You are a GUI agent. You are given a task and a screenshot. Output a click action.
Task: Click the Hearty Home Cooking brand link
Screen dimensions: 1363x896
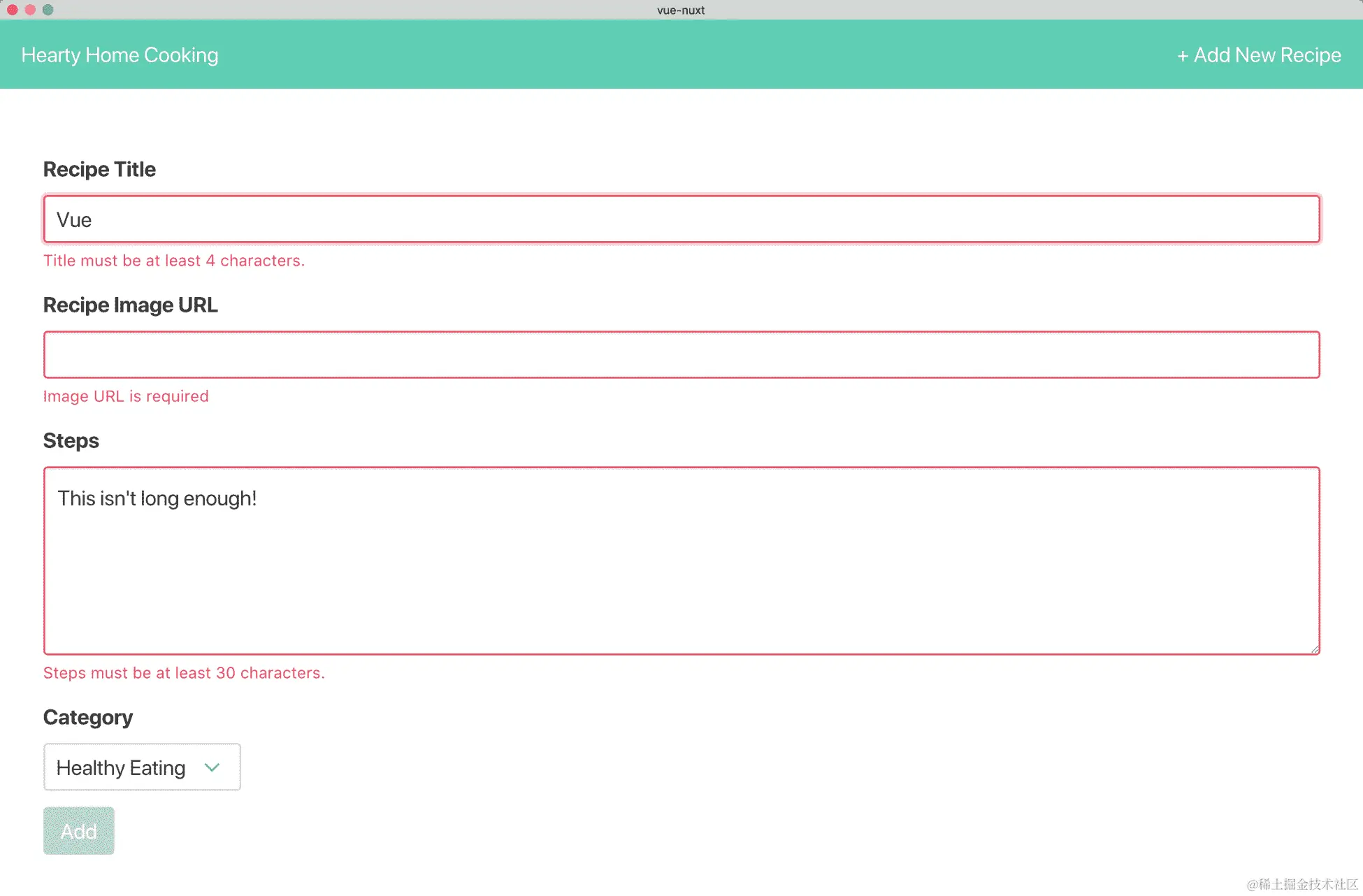[x=120, y=55]
